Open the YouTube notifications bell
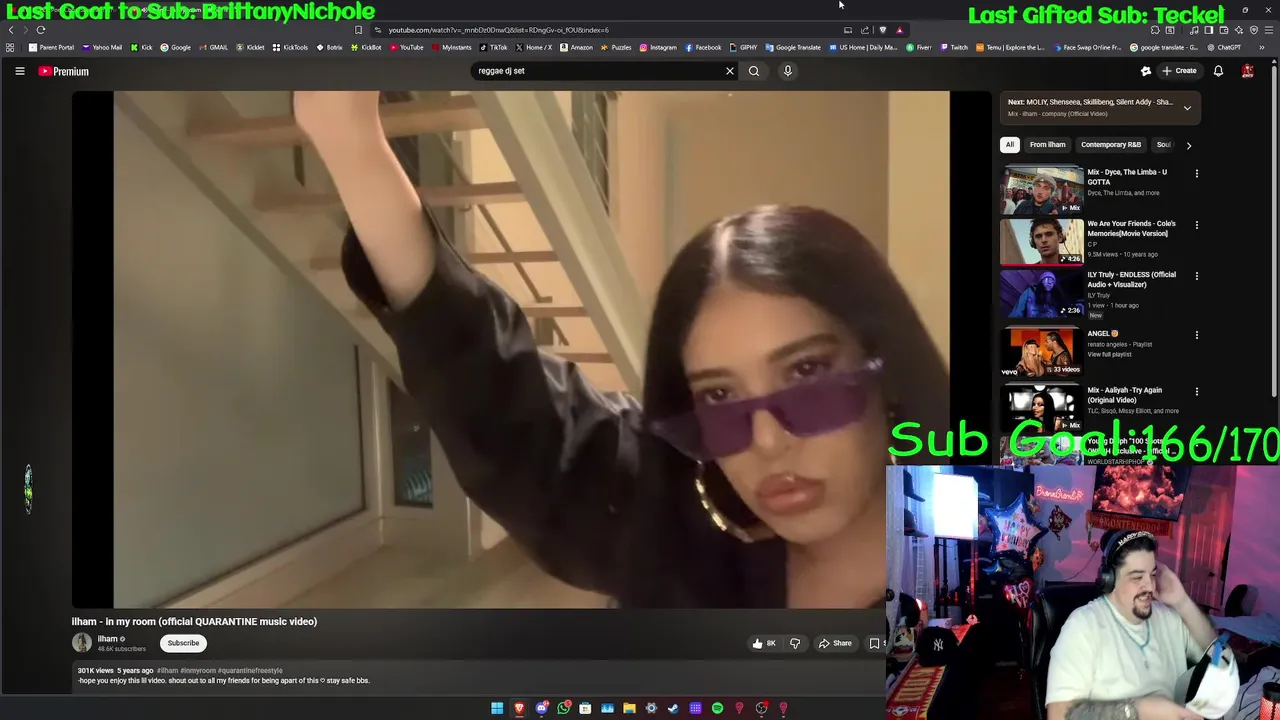1280x720 pixels. click(x=1218, y=71)
